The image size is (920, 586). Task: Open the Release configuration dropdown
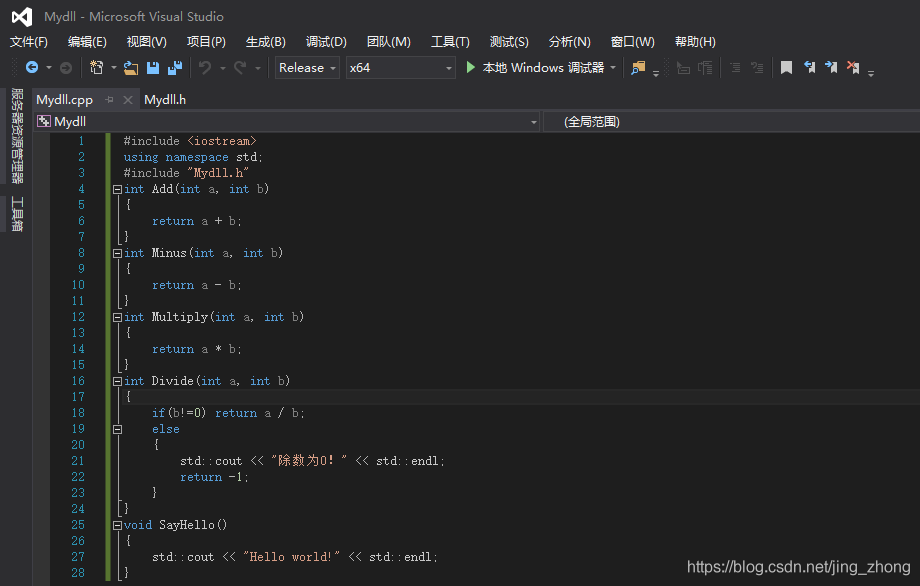point(307,68)
